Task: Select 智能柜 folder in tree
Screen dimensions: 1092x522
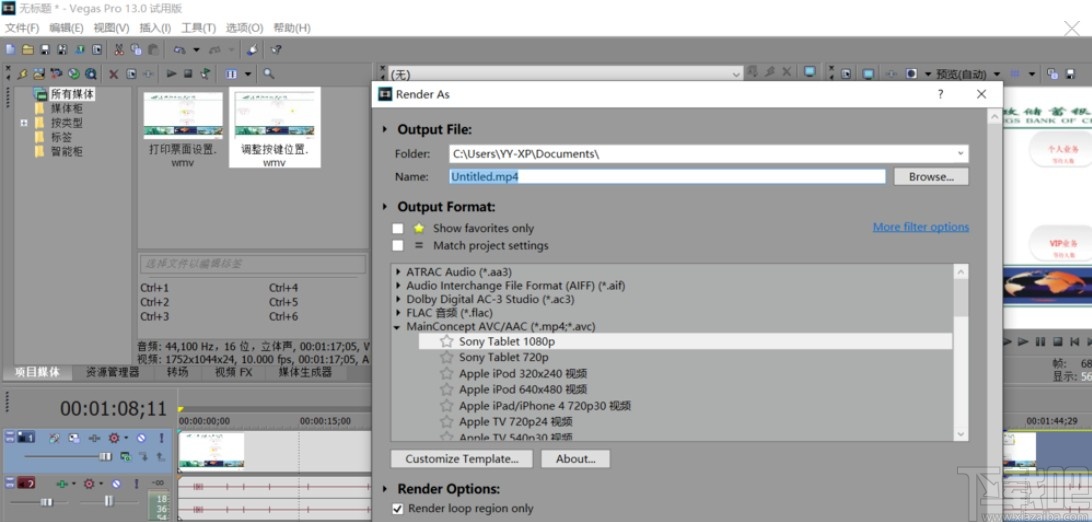Action: click(x=67, y=151)
